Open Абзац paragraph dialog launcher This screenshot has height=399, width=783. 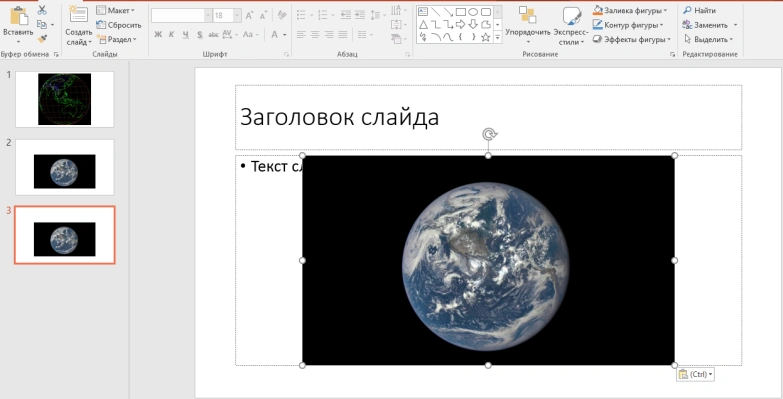click(408, 54)
